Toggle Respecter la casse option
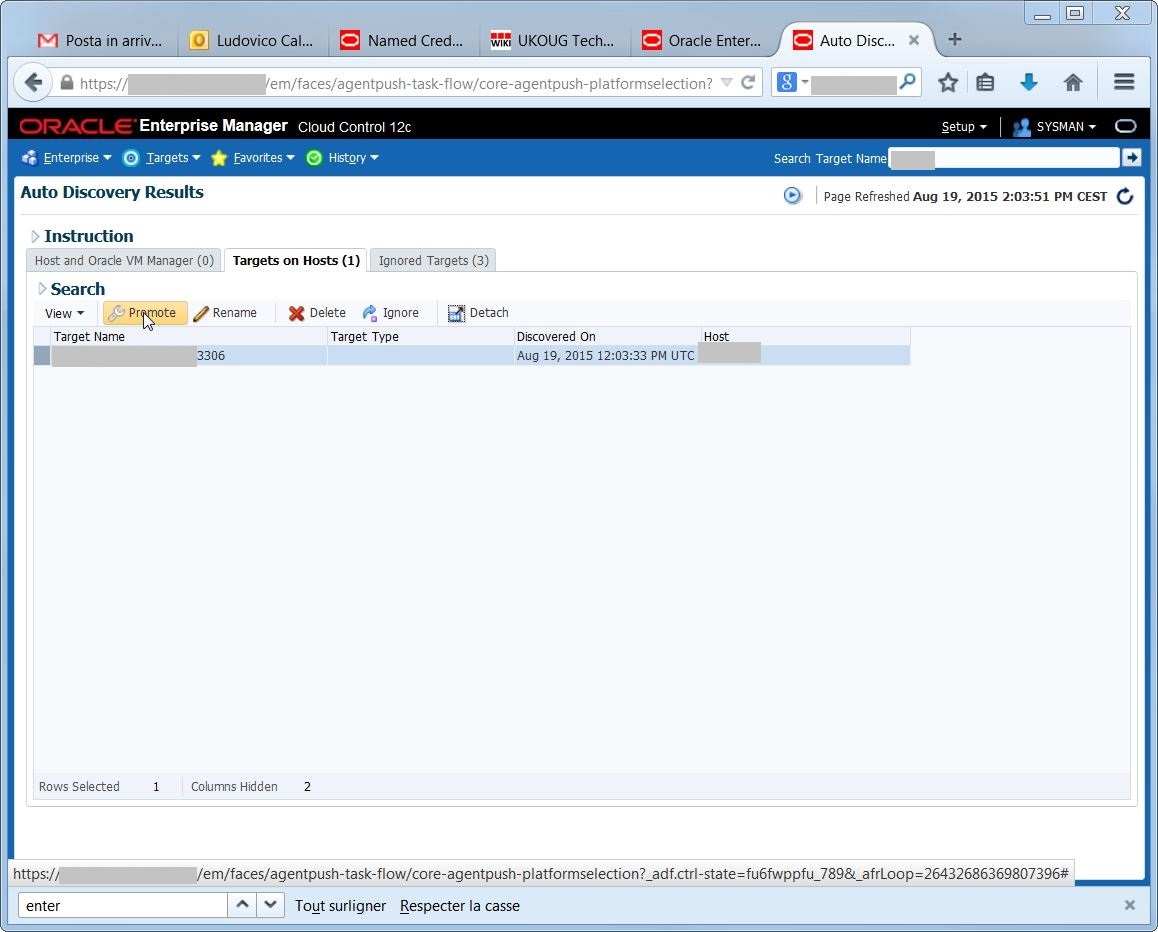The height and width of the screenshot is (932, 1158). pos(459,905)
